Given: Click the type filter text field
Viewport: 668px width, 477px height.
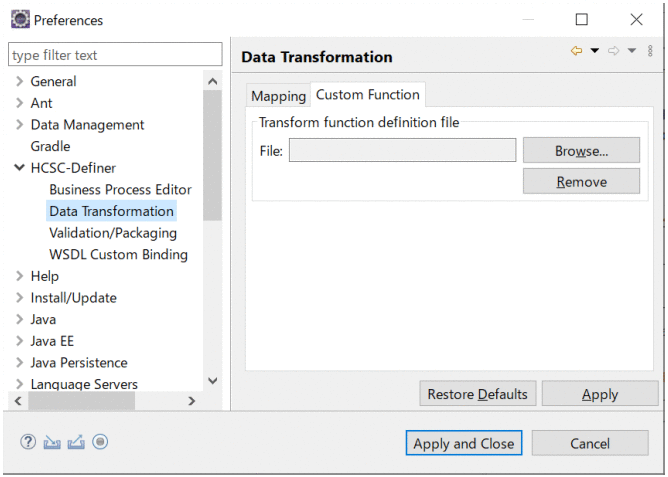Looking at the screenshot, I should [x=115, y=55].
